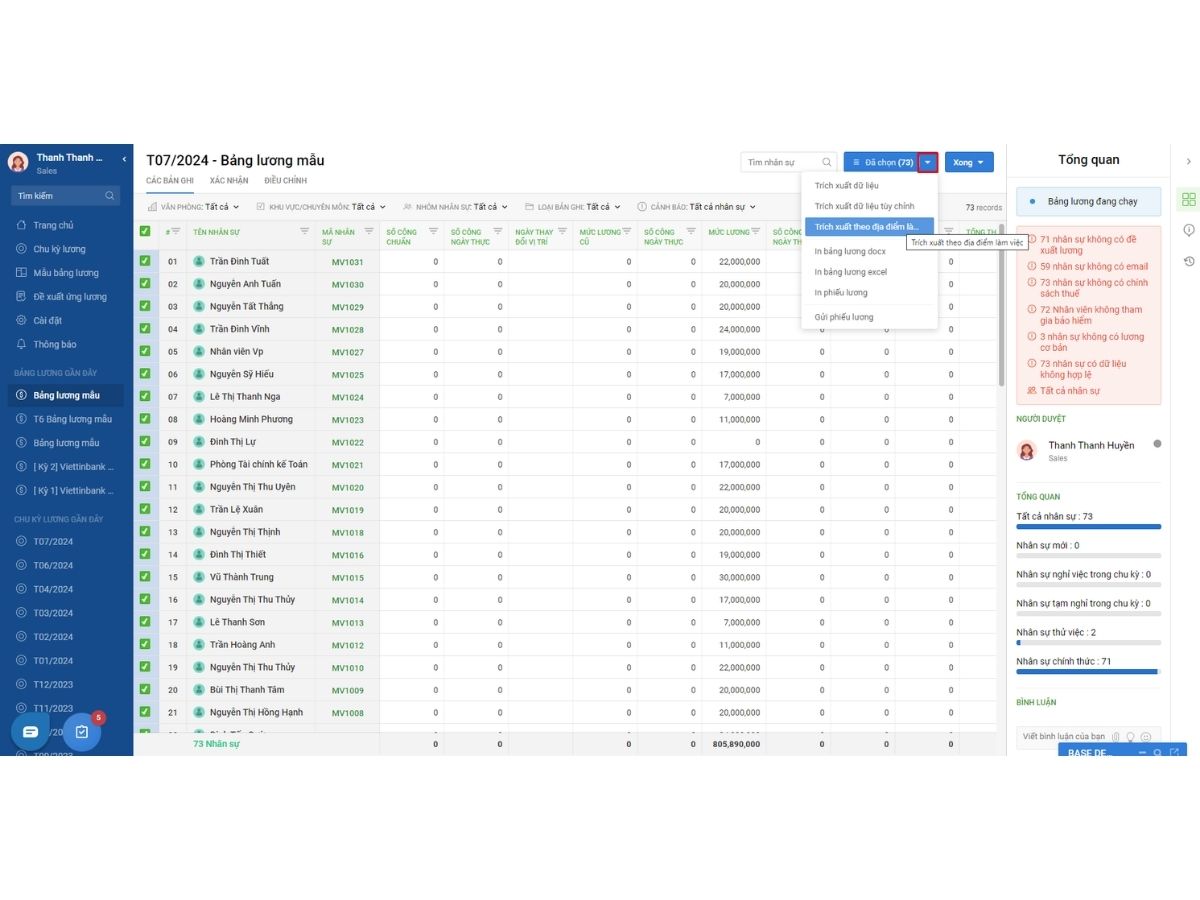Image resolution: width=1200 pixels, height=900 pixels.
Task: Uncheck the checkbox for Trần Đình Tuất
Action: click(145, 261)
